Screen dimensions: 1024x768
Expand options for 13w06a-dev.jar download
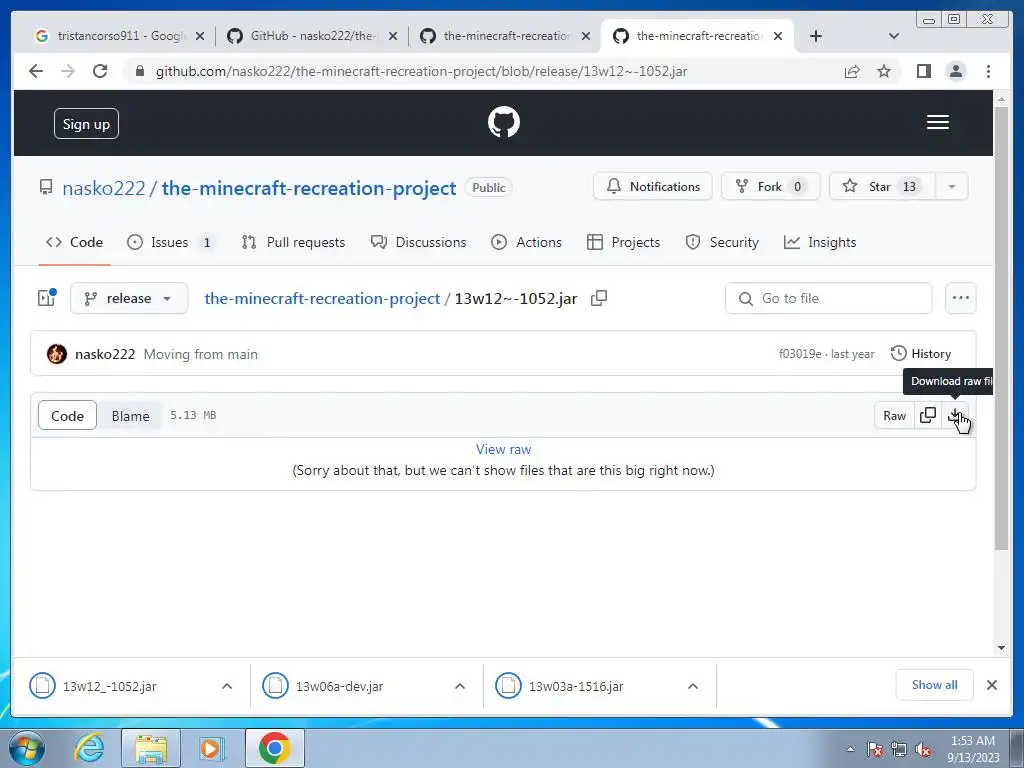tap(460, 686)
